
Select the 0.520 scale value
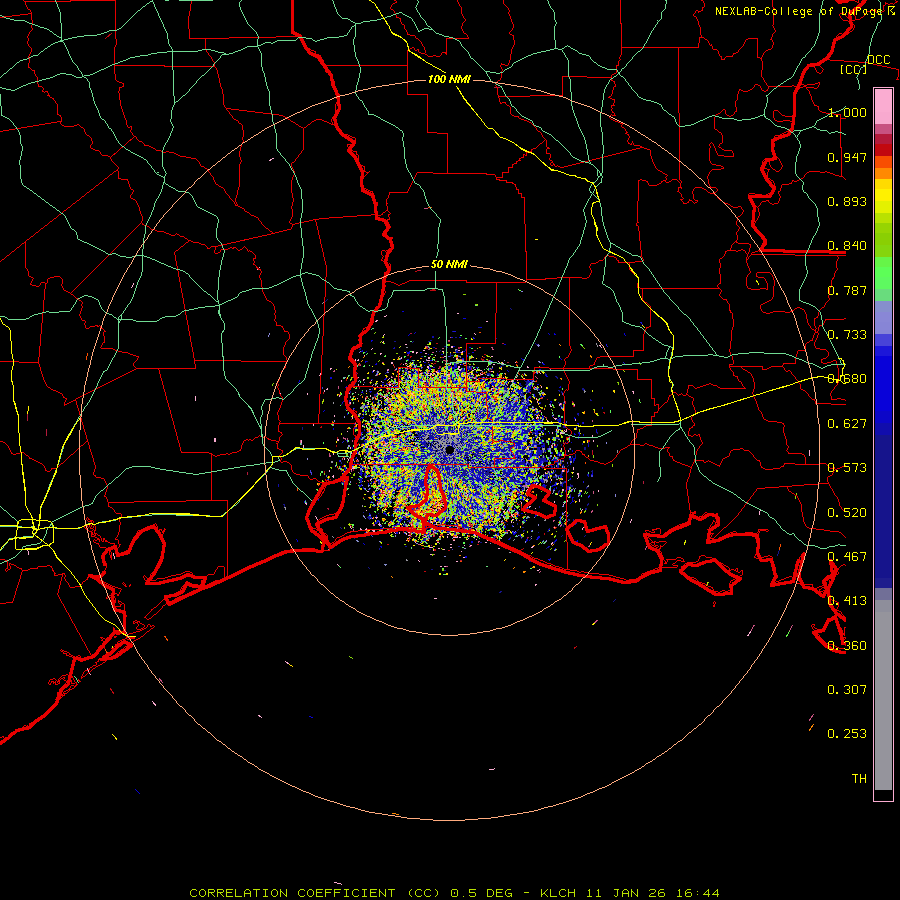(x=847, y=513)
